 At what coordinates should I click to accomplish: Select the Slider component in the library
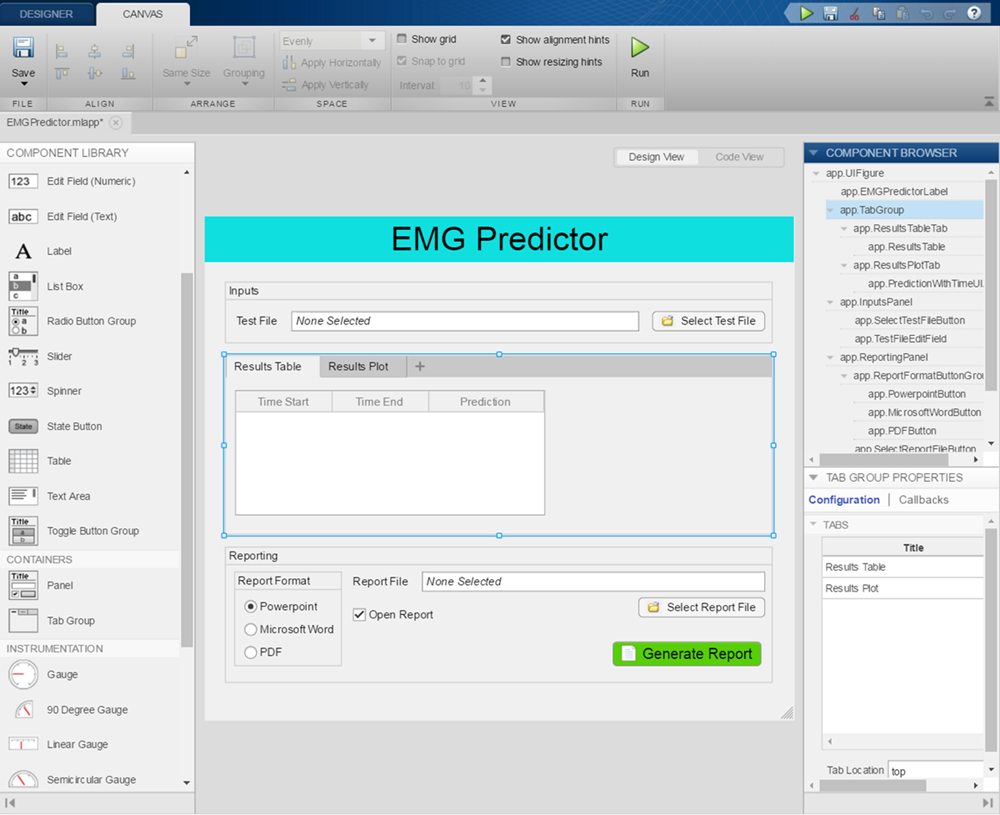click(x=23, y=356)
